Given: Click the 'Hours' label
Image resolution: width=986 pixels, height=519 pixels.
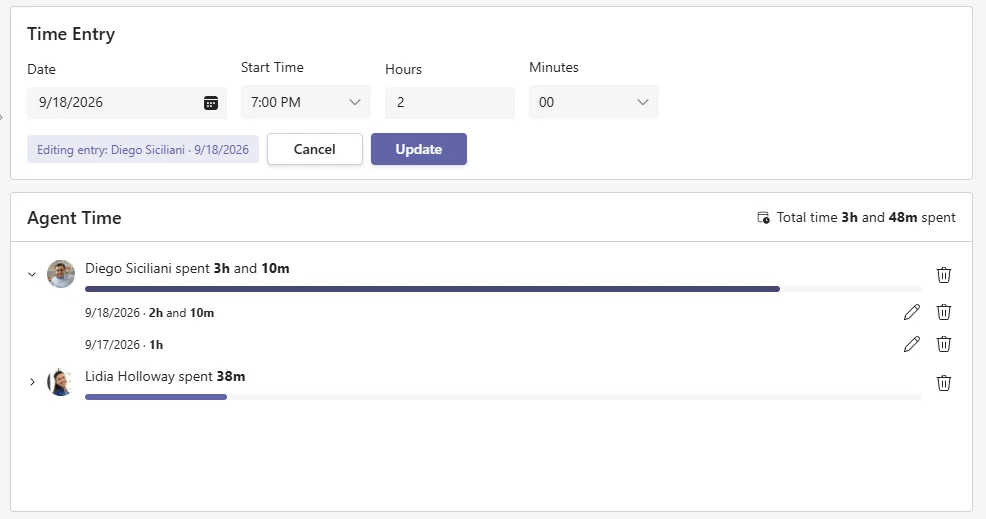Looking at the screenshot, I should click(404, 69).
